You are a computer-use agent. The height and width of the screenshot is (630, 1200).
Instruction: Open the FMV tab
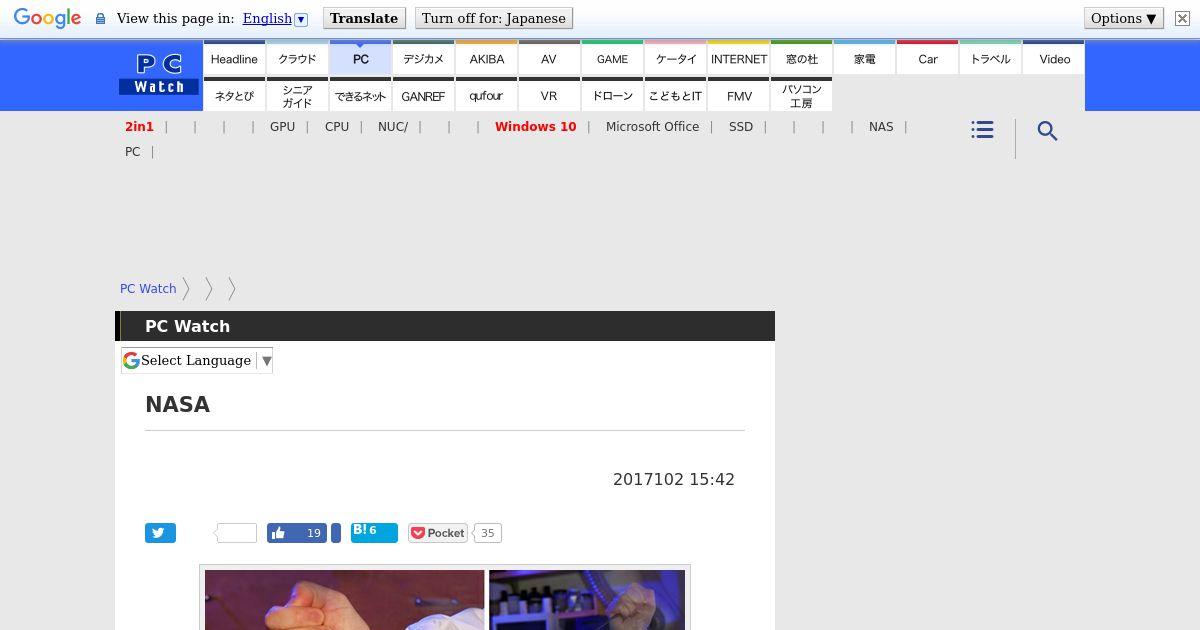tap(738, 95)
